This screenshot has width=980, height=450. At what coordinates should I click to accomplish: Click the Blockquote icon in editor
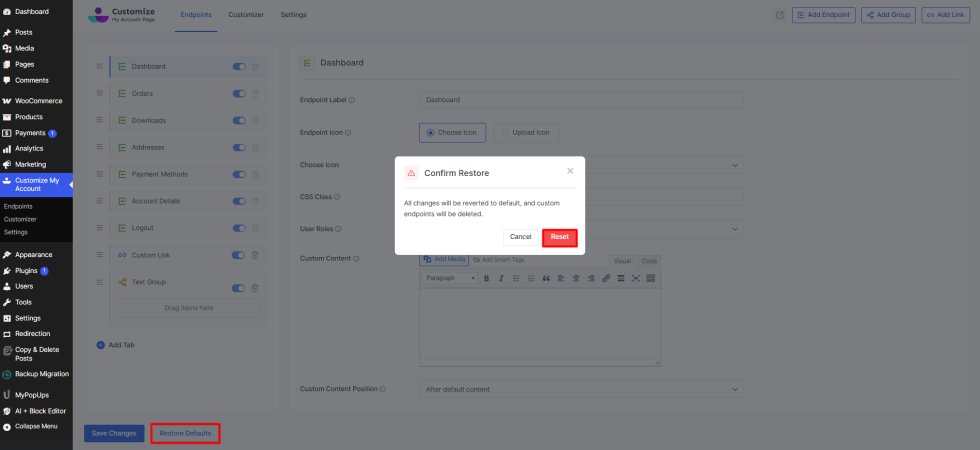[x=546, y=278]
